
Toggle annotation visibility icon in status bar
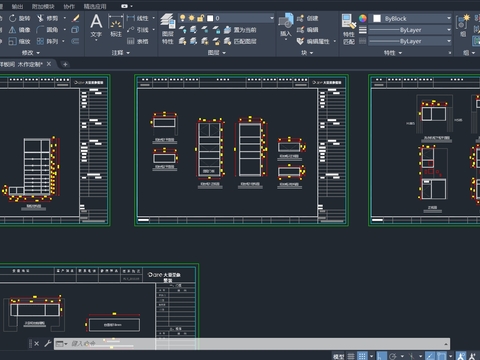[461, 356]
